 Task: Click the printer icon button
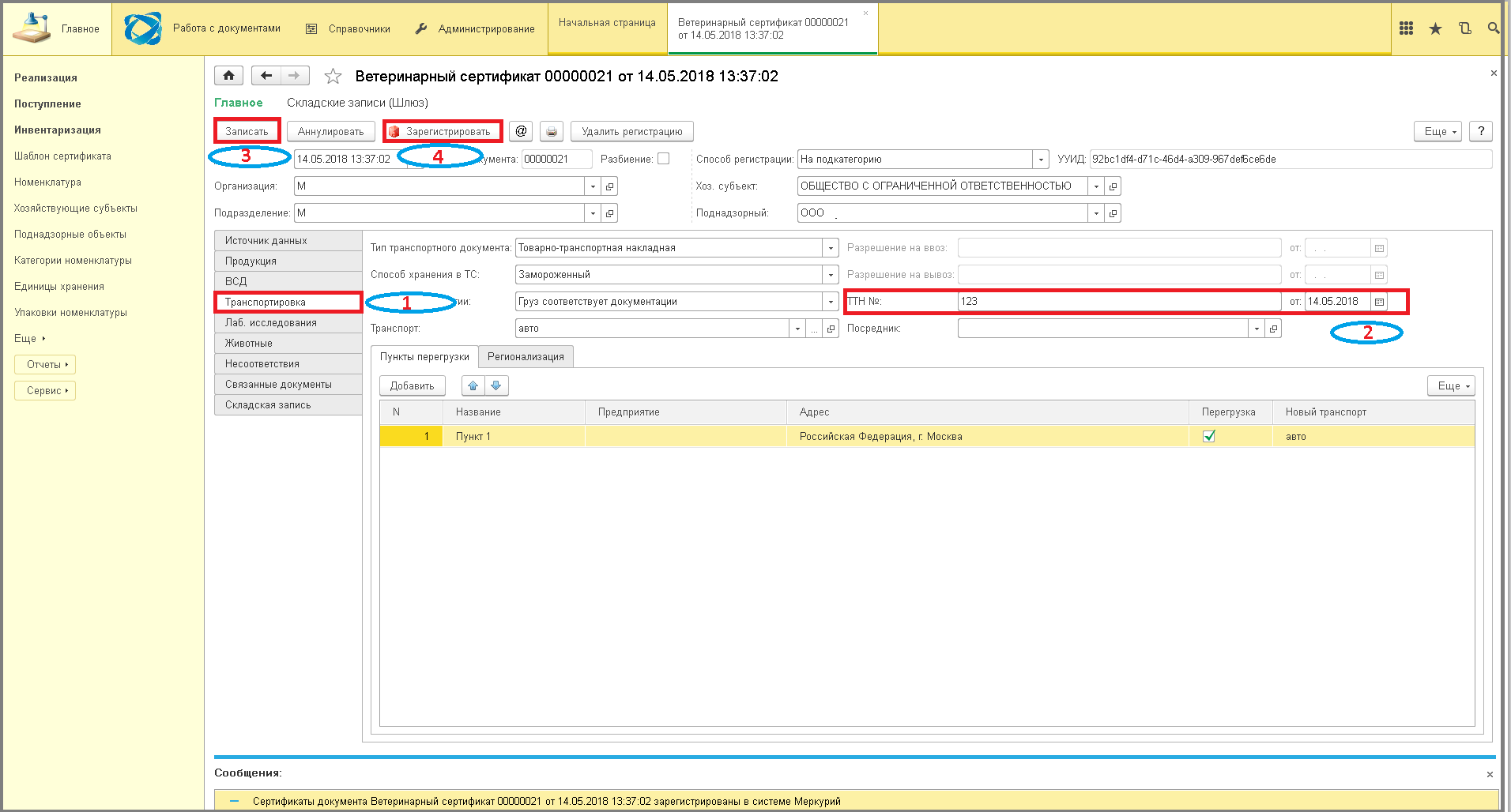coord(552,131)
